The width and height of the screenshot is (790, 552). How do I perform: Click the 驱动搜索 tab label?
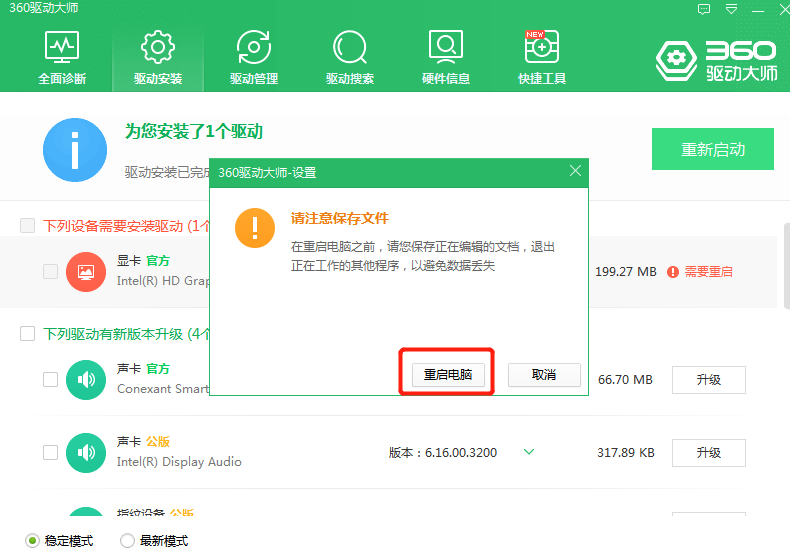[x=350, y=79]
